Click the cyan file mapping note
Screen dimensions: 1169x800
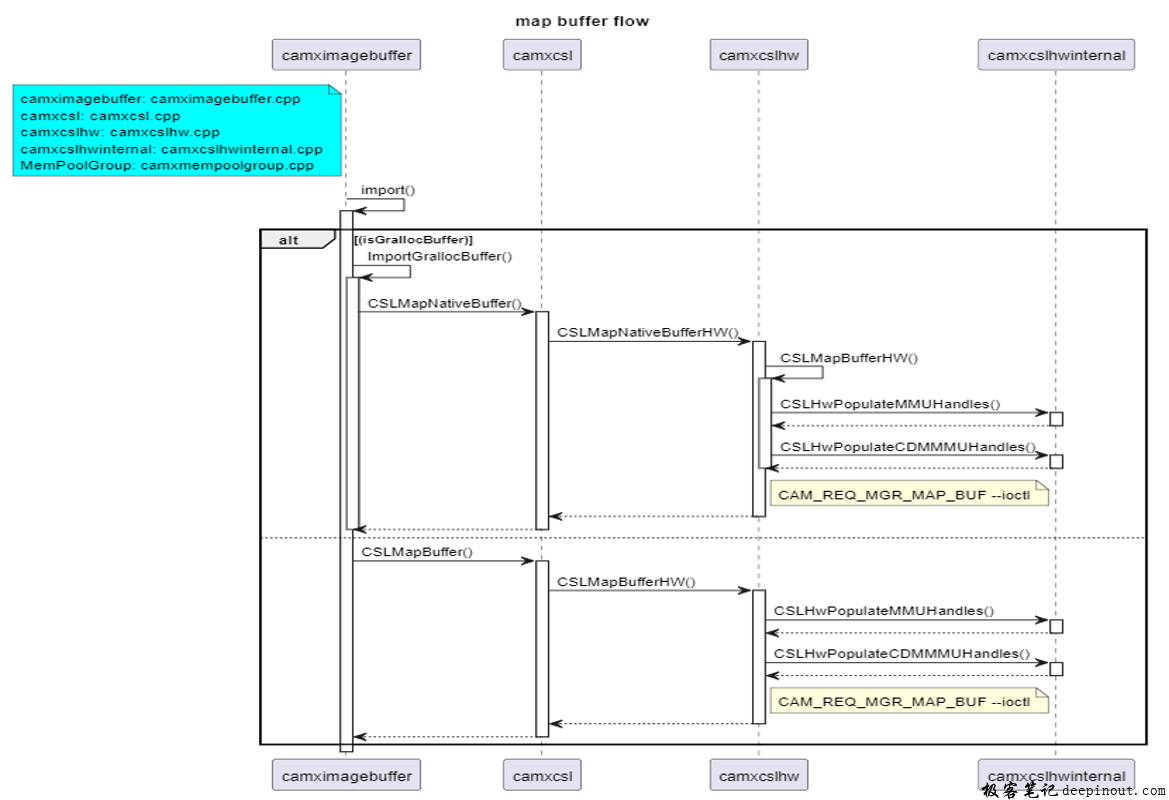click(x=176, y=132)
